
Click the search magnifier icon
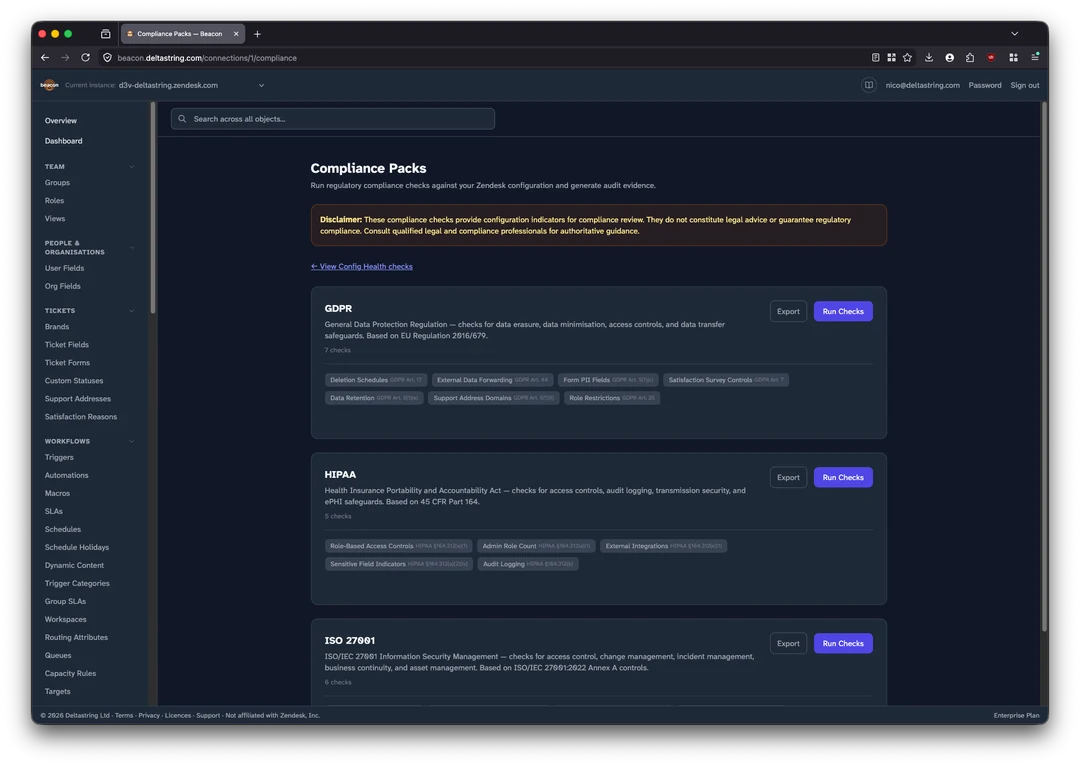coord(183,119)
